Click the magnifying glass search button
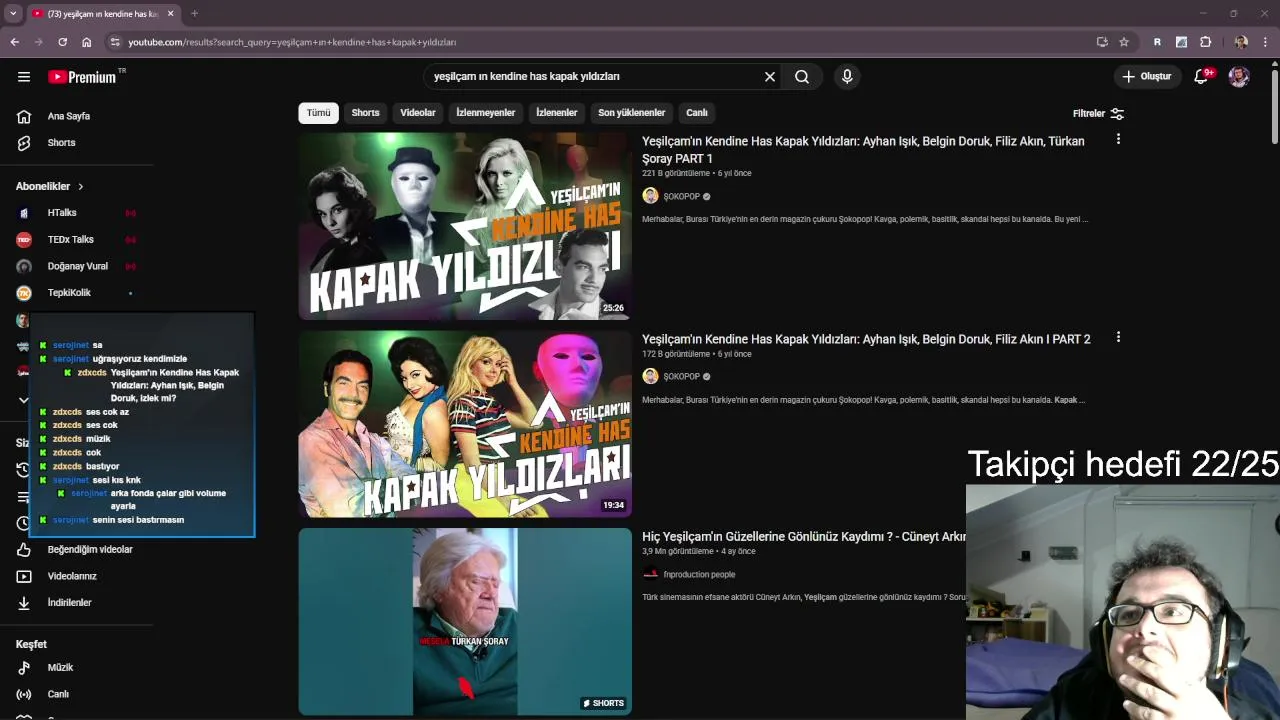Screen dimensions: 1280x720 click(802, 77)
